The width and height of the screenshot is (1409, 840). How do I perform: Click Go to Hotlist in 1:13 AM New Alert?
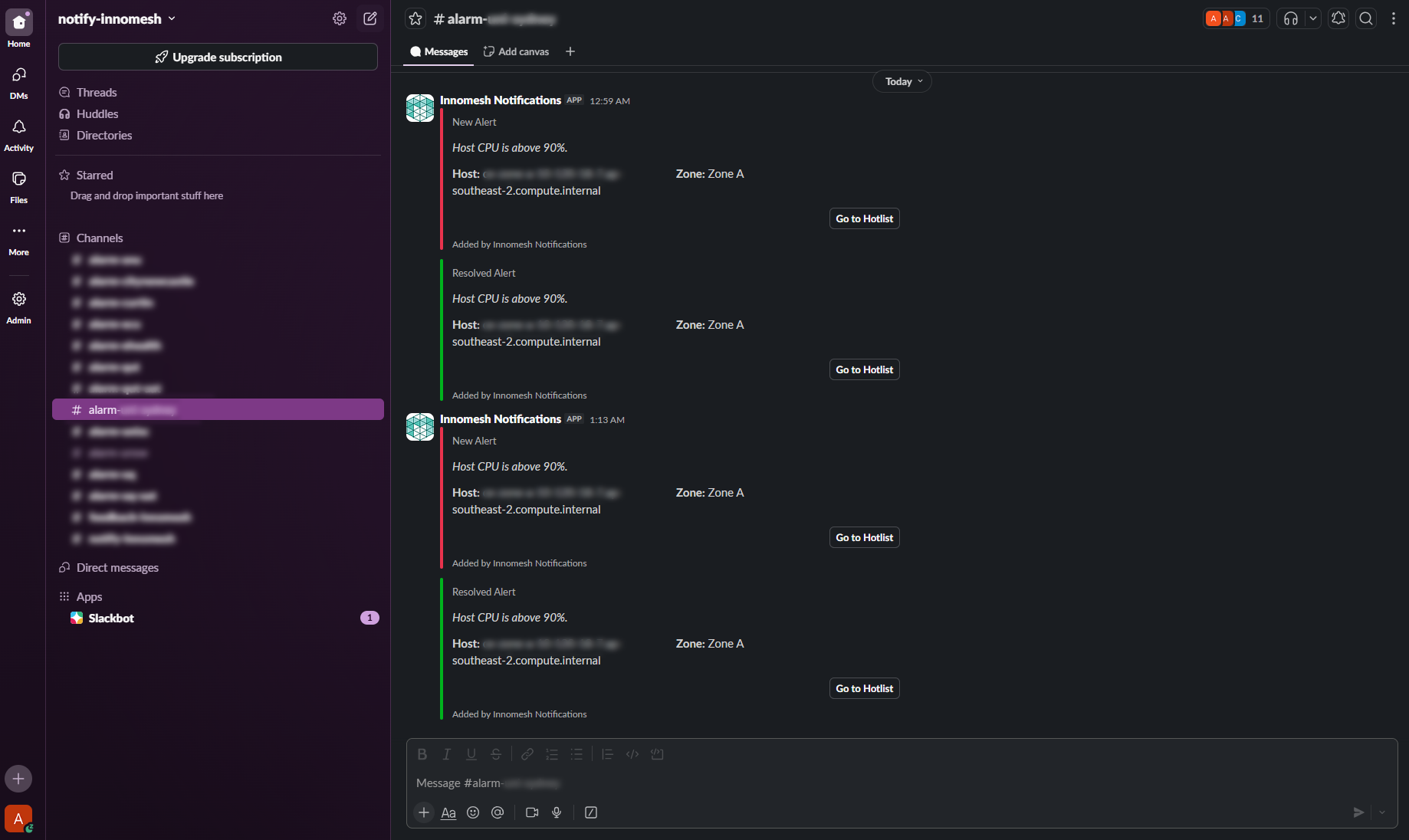(x=864, y=537)
